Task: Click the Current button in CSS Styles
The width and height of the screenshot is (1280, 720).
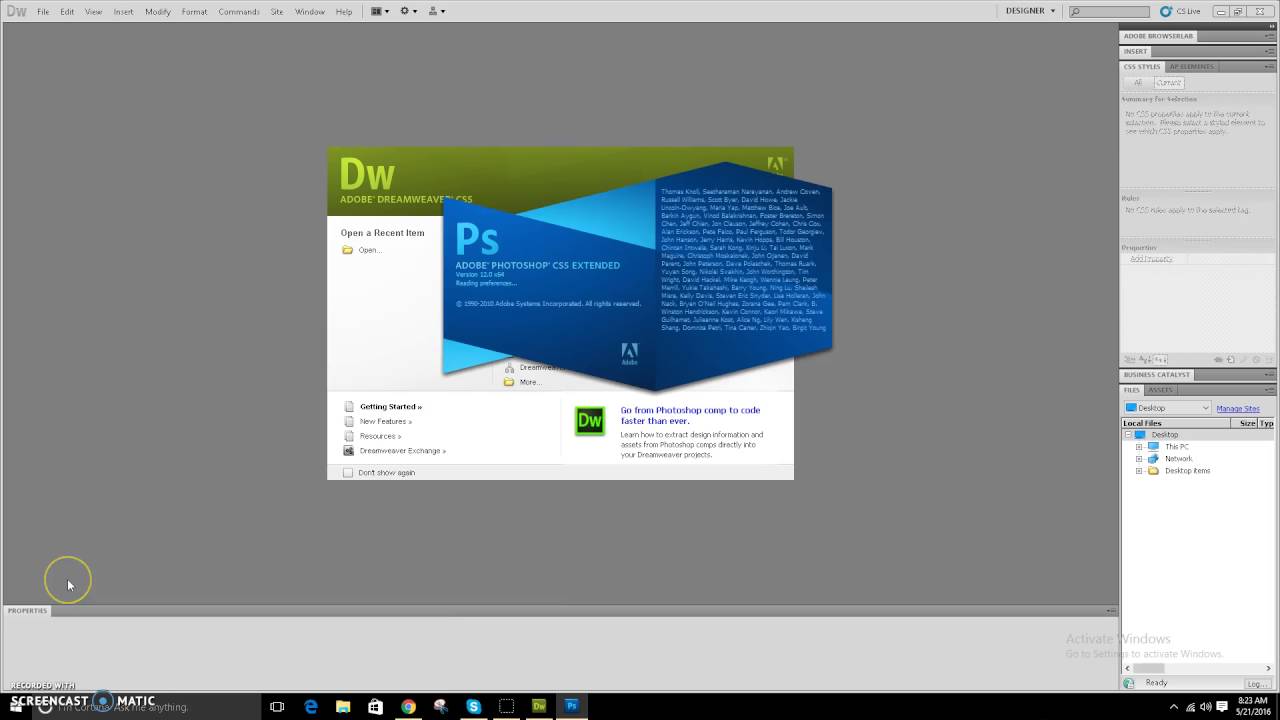Action: click(x=1168, y=83)
